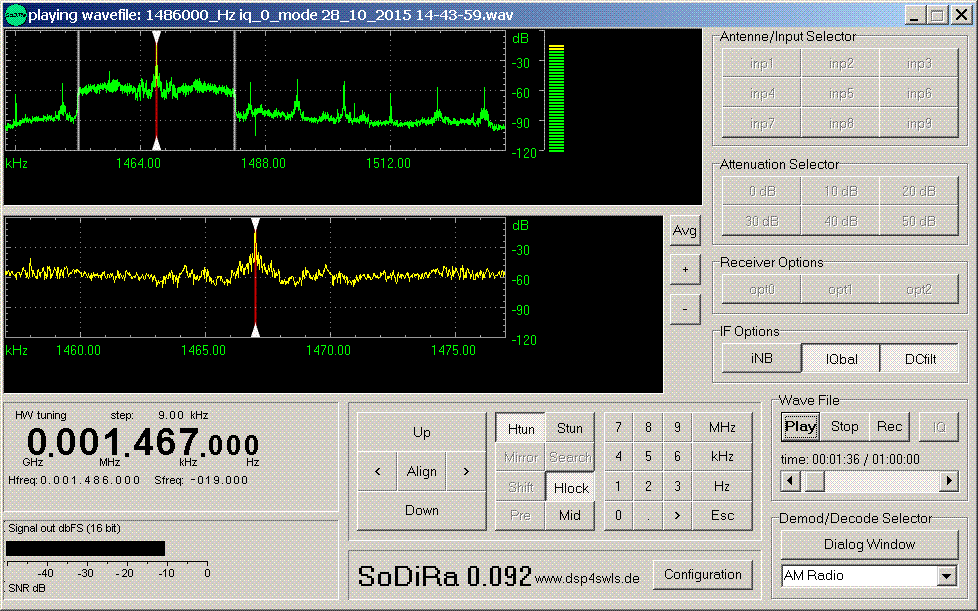Click the input level meter bar
The image size is (978, 611).
coord(556,99)
